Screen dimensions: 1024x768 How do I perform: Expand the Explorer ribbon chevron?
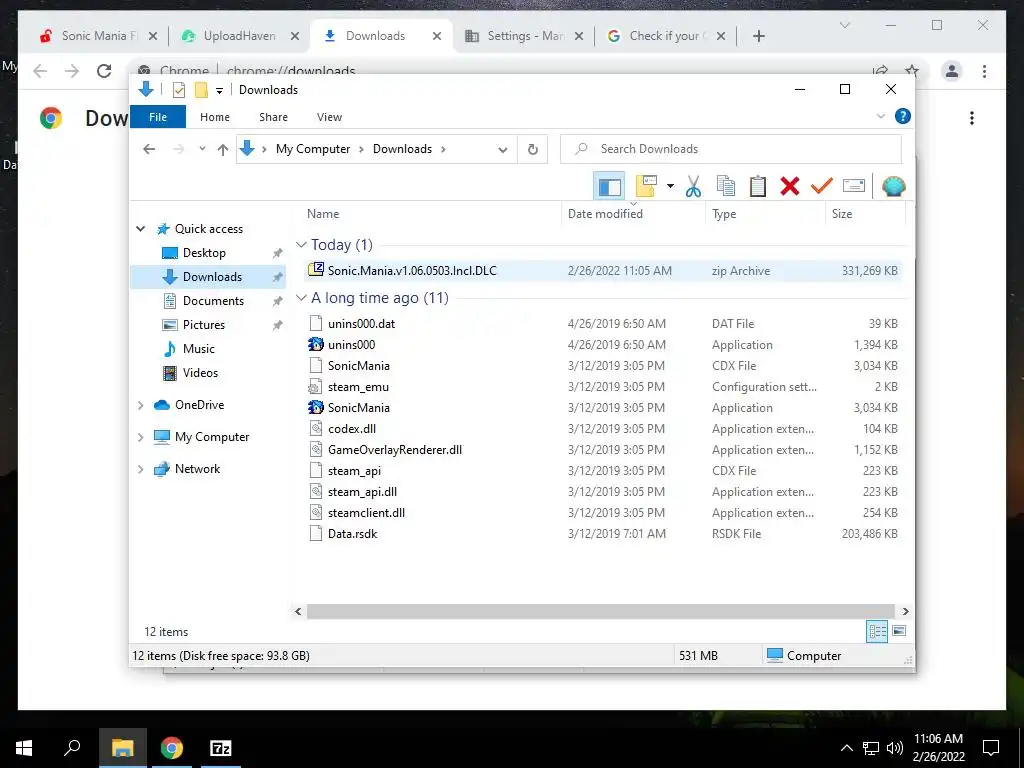tap(880, 116)
